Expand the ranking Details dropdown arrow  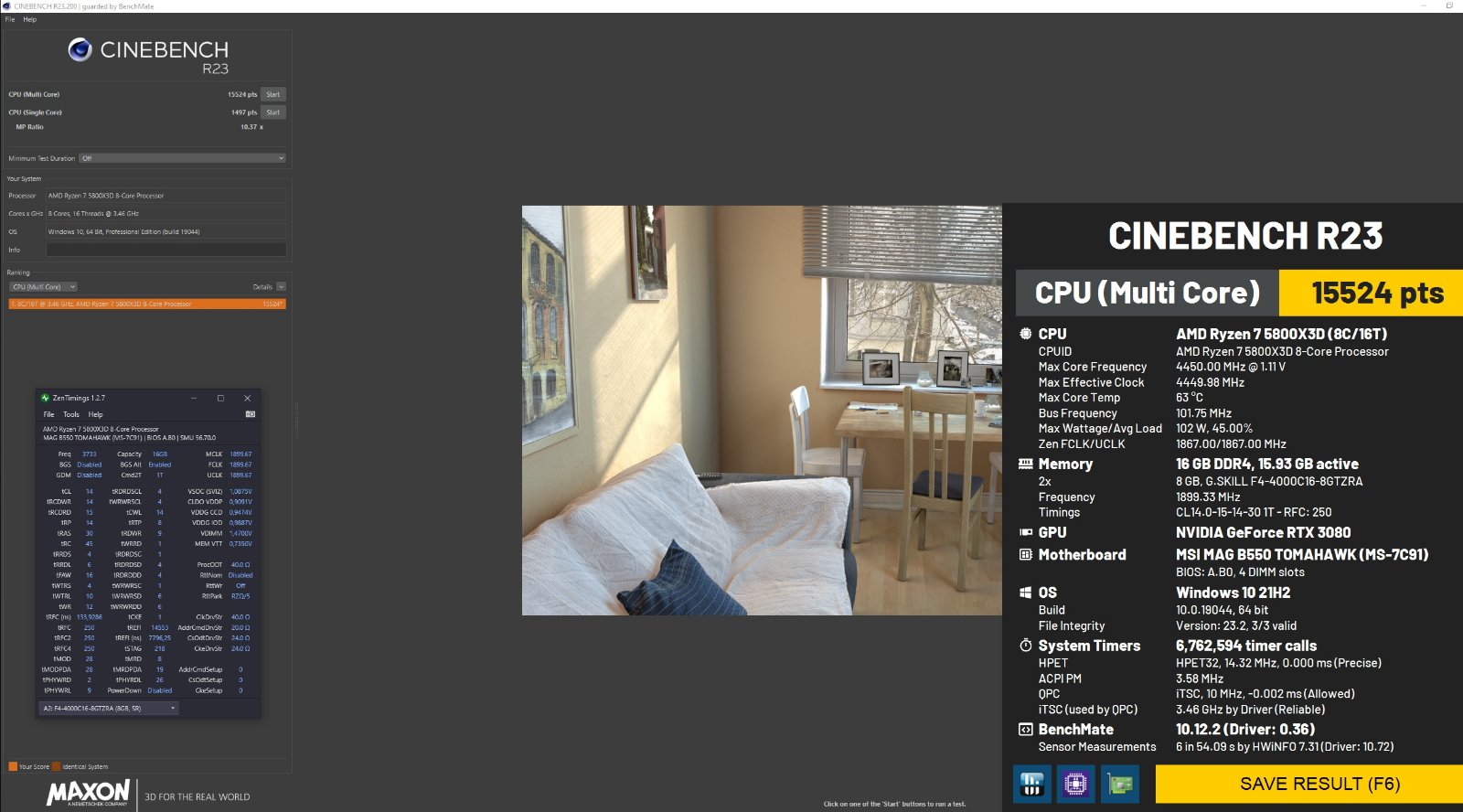click(x=281, y=287)
